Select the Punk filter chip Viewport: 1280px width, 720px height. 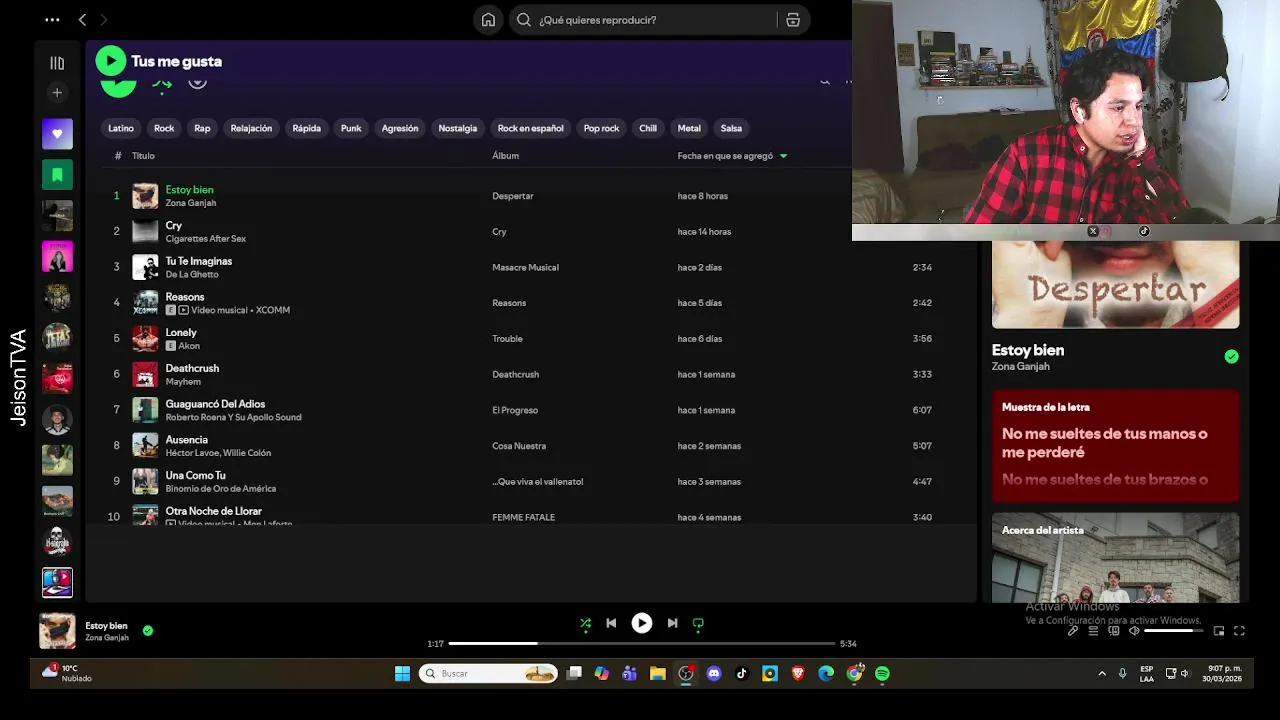point(351,128)
